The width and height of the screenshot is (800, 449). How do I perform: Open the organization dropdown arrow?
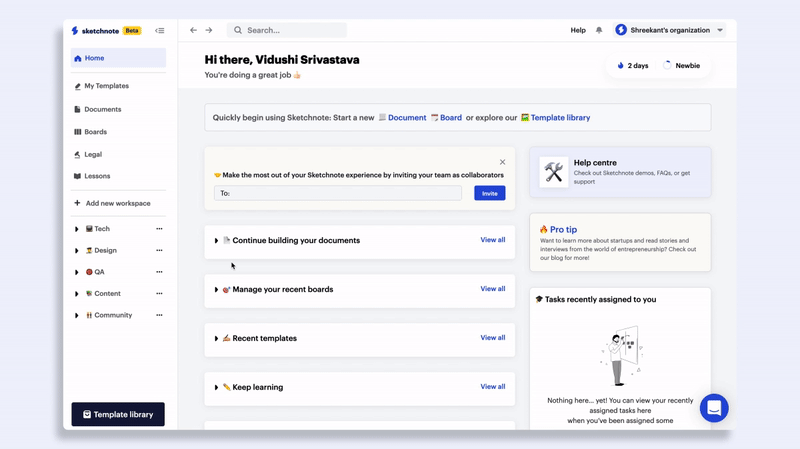tap(720, 30)
